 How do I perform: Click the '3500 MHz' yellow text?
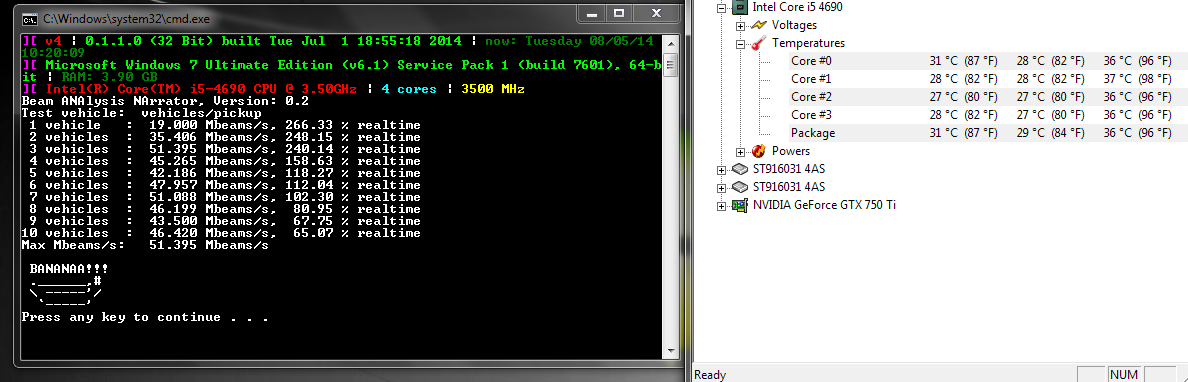pos(492,89)
